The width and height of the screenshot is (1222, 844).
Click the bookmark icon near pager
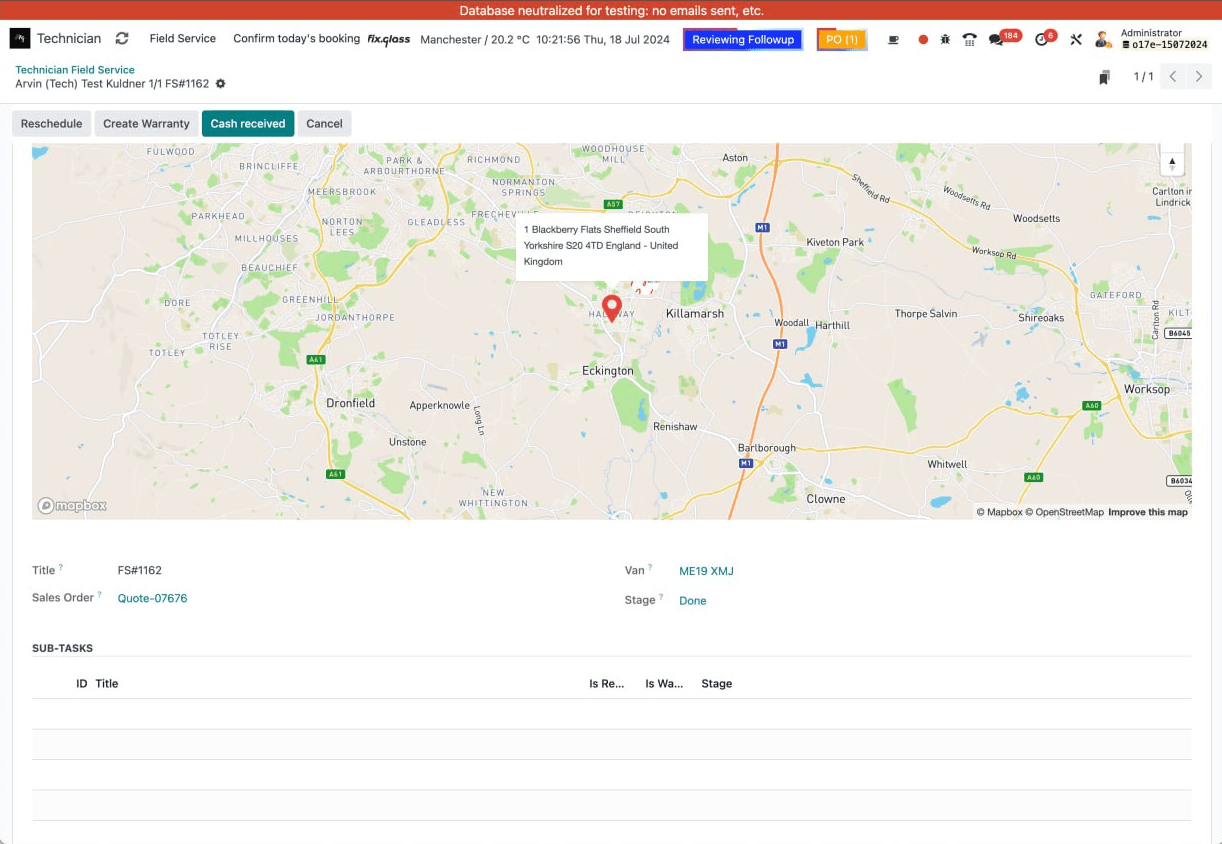click(1104, 78)
